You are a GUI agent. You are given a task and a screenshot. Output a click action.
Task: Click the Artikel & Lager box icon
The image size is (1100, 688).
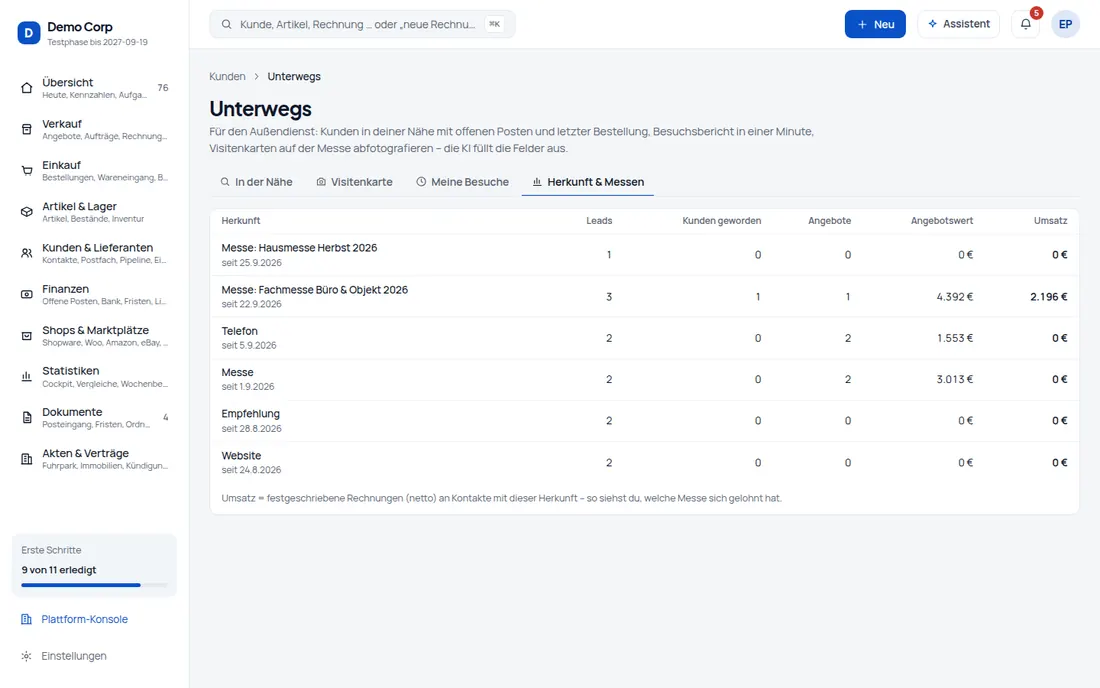27,212
